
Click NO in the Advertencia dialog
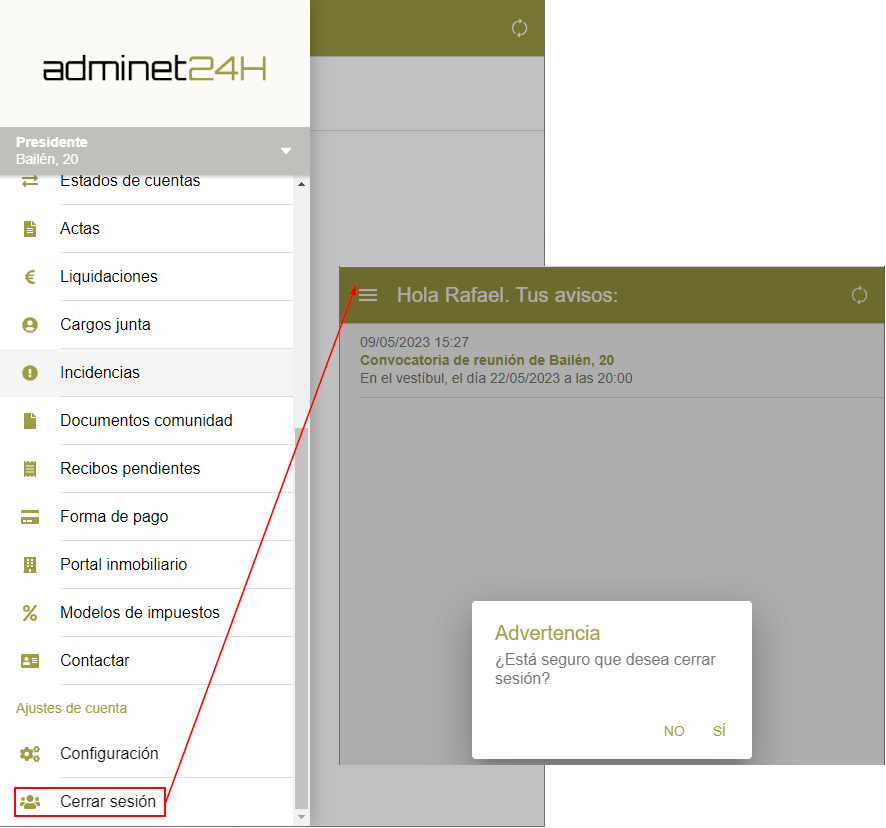(x=674, y=731)
